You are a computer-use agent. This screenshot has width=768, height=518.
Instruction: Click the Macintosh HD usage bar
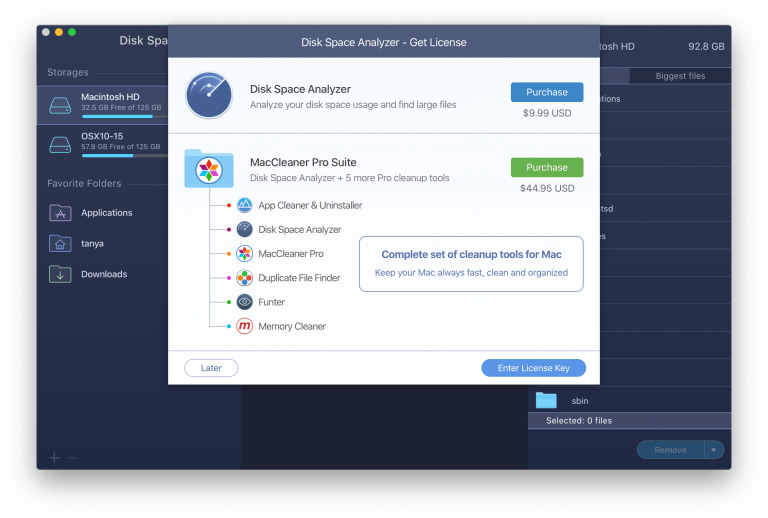point(125,117)
